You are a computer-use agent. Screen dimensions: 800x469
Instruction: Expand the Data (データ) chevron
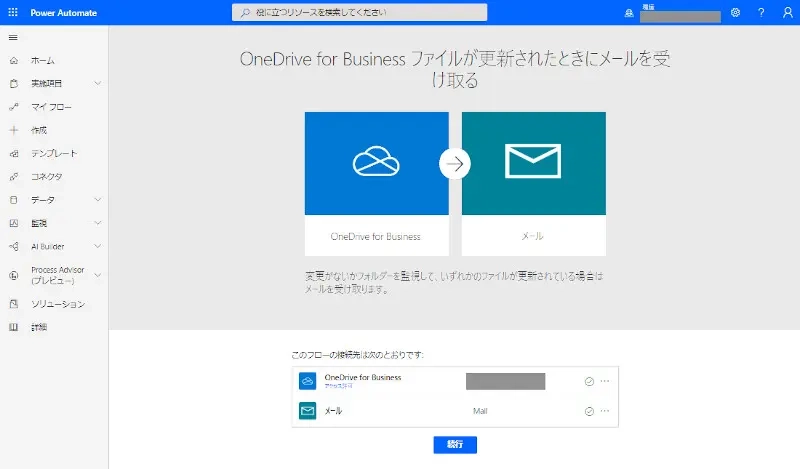[x=97, y=200]
